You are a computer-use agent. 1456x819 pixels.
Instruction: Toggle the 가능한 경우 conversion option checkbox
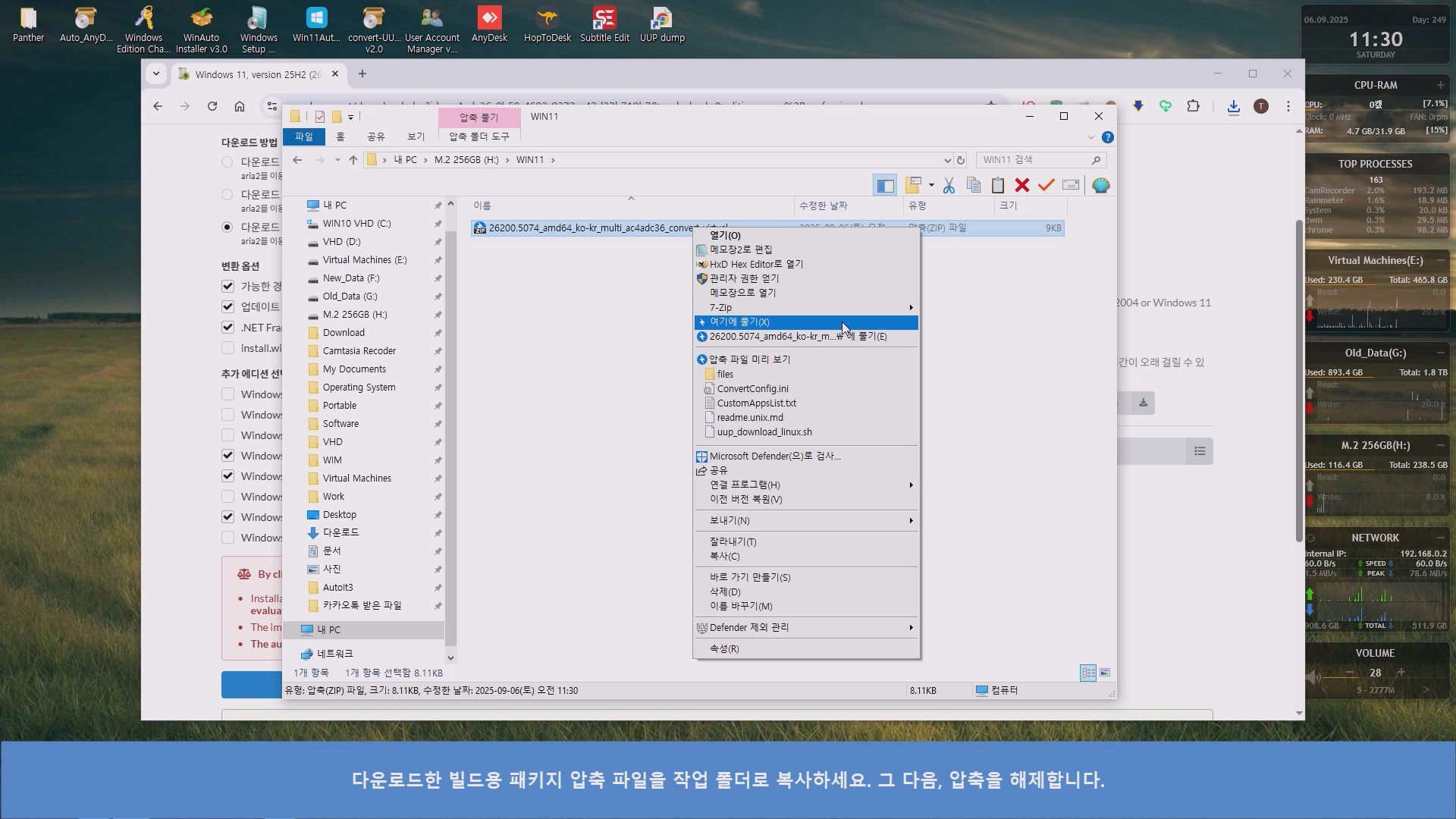[227, 286]
